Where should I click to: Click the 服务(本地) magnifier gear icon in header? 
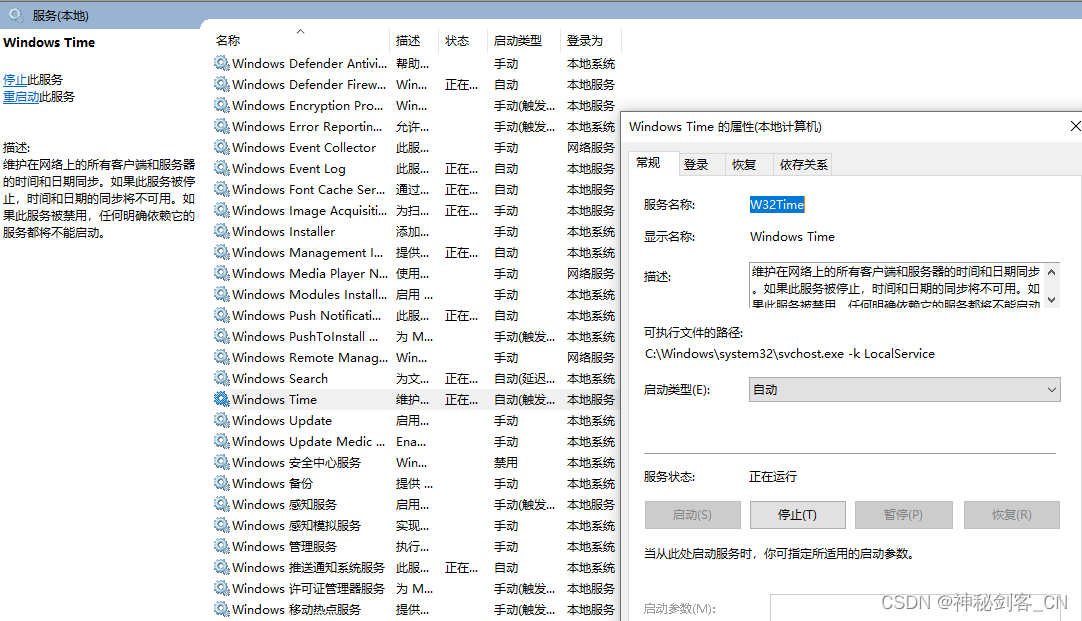pyautogui.click(x=16, y=14)
